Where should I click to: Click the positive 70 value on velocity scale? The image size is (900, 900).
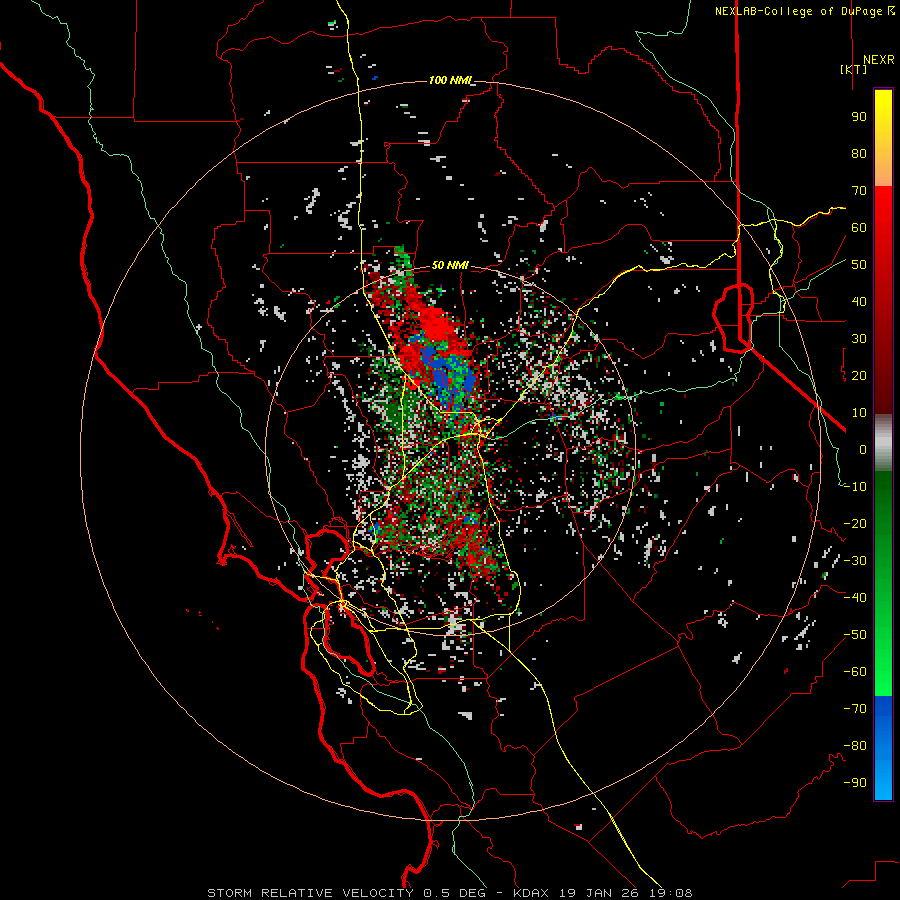coord(859,191)
